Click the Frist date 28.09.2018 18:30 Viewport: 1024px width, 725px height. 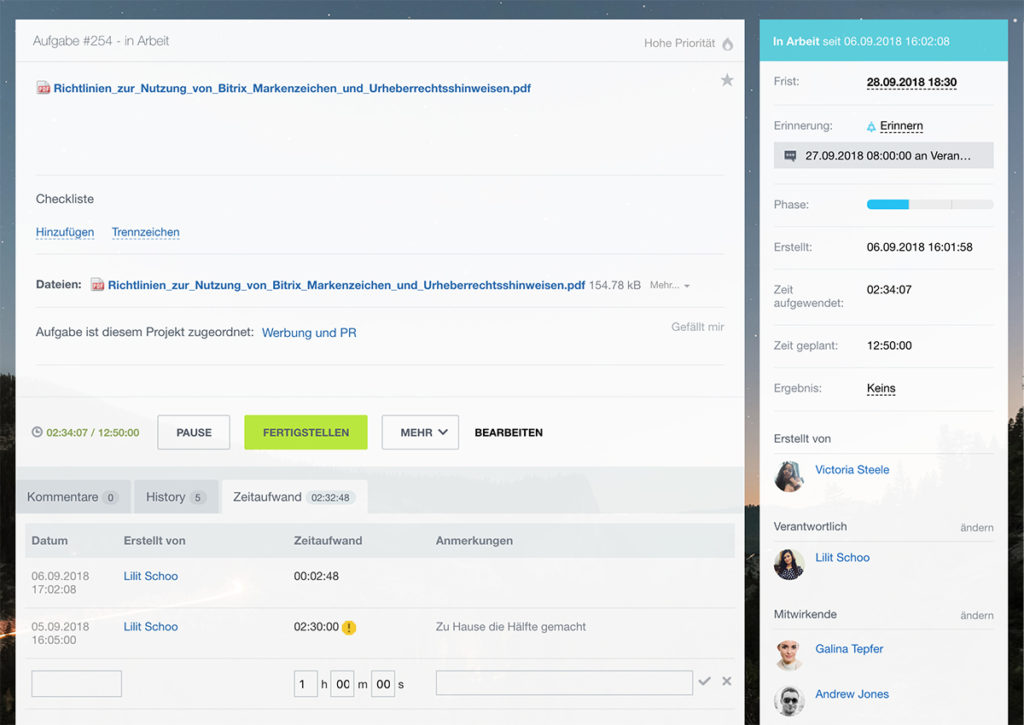coord(912,82)
